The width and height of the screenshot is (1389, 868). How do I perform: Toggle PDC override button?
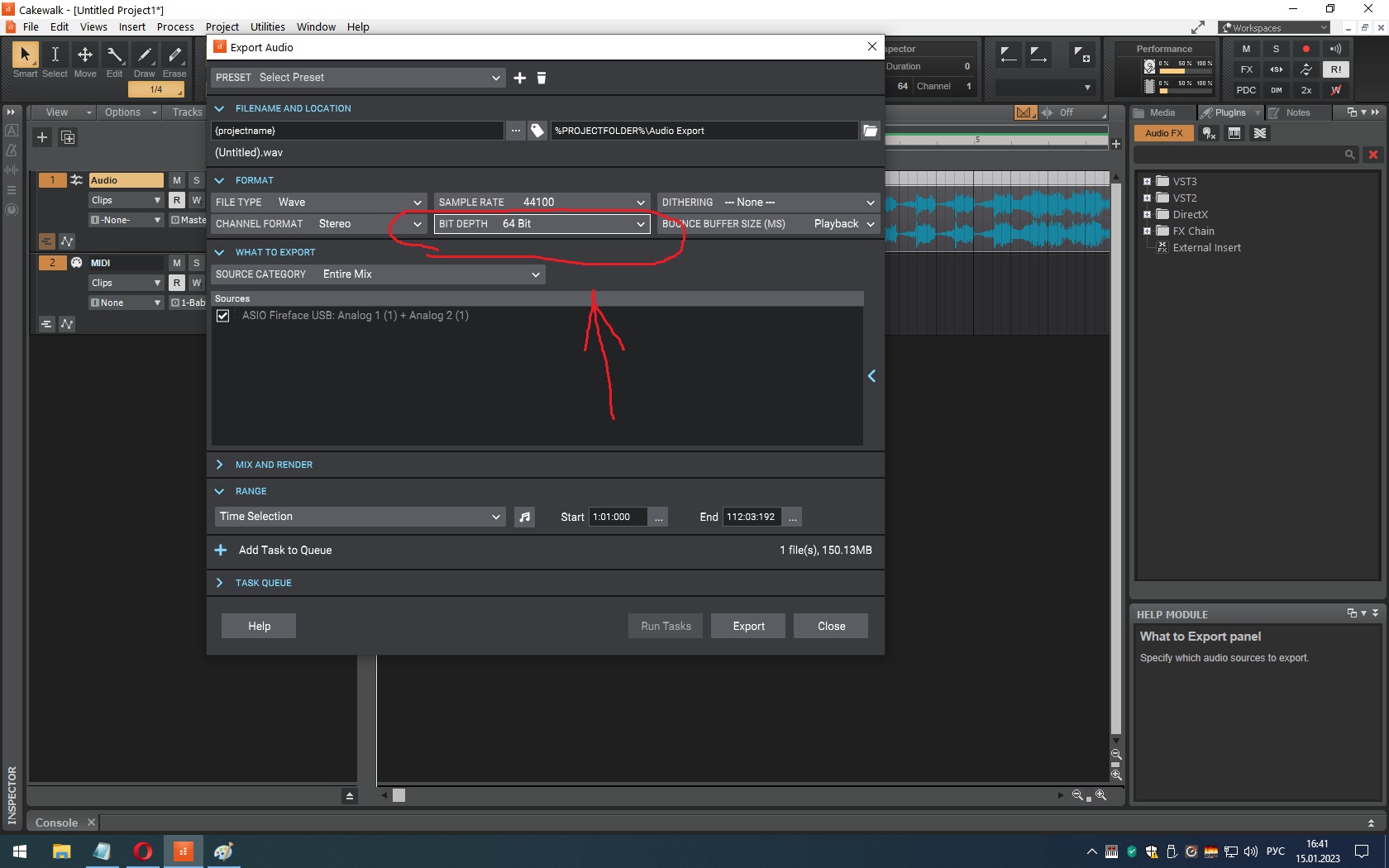pos(1247,90)
